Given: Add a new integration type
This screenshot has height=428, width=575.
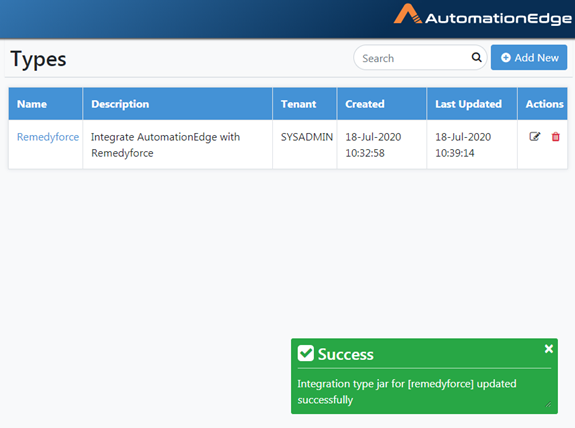Looking at the screenshot, I should [529, 58].
